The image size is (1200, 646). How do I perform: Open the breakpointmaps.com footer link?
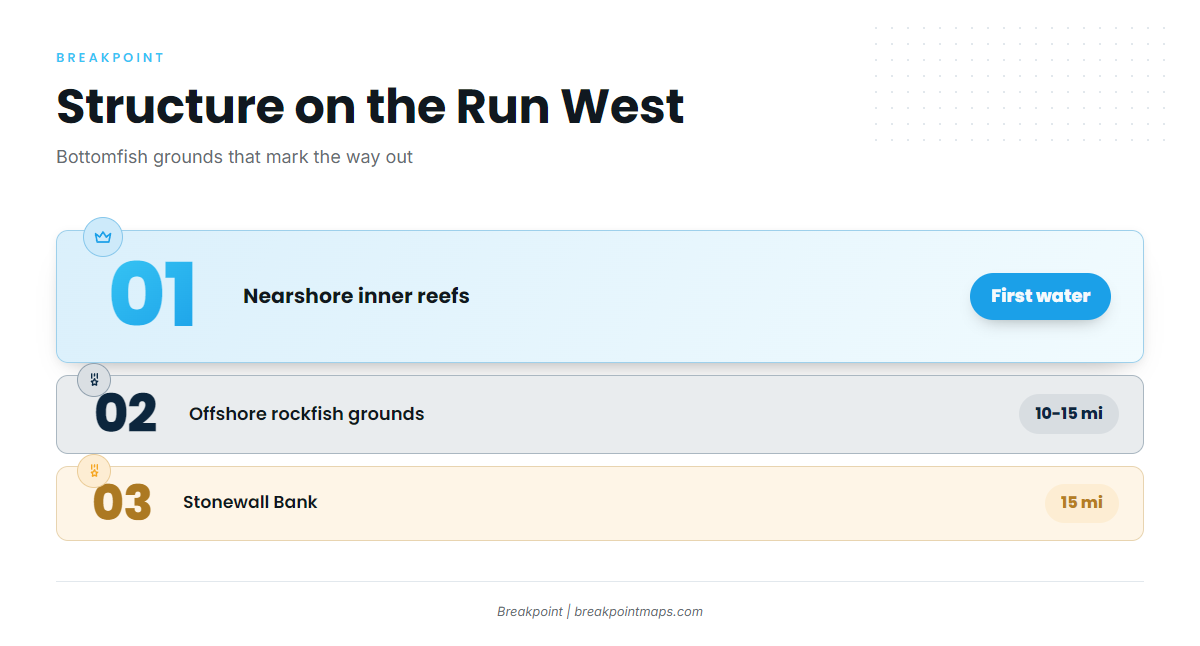[x=639, y=612]
